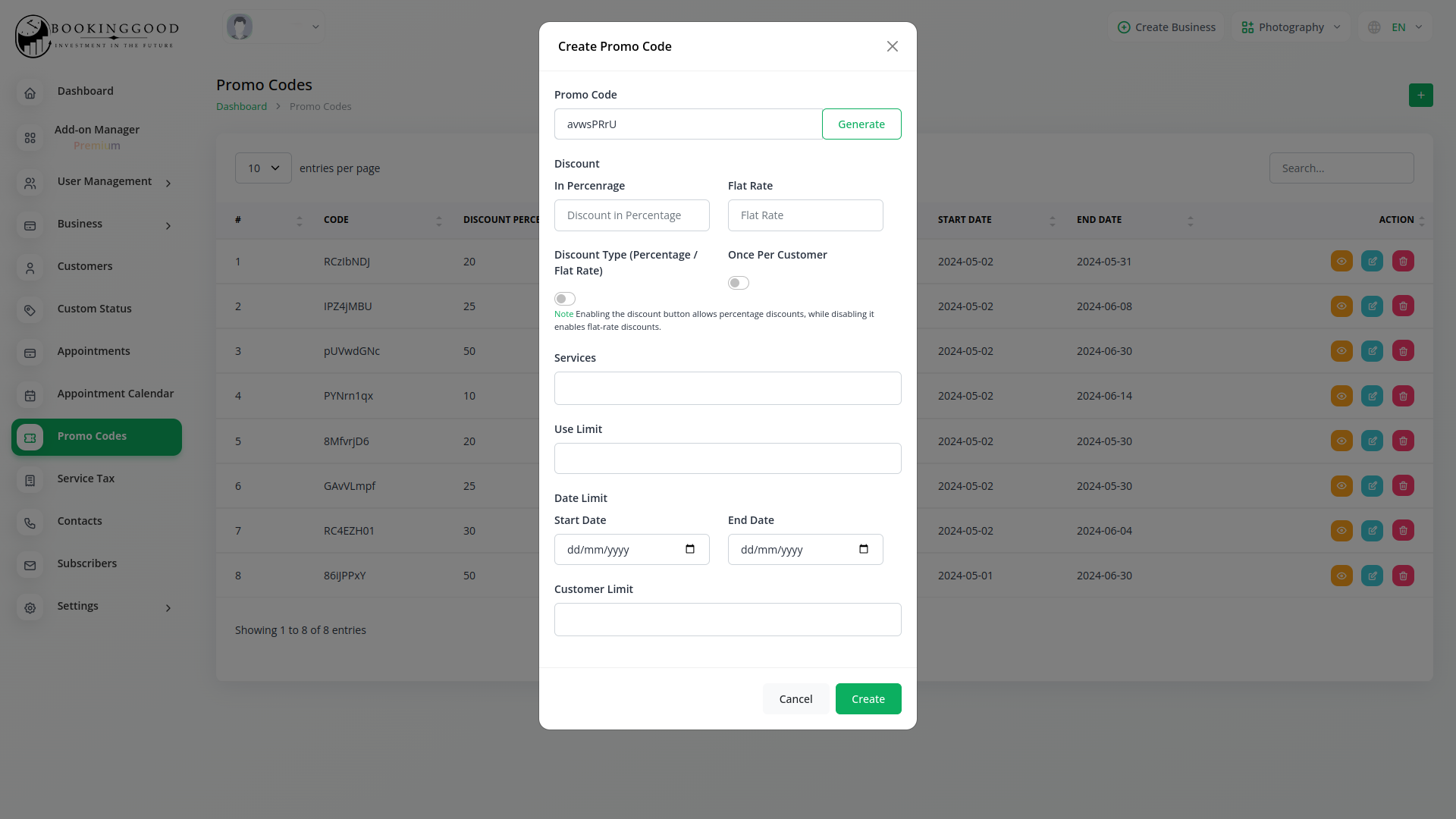1456x819 pixels.
Task: Click the delete icon on row 6
Action: (x=1403, y=486)
